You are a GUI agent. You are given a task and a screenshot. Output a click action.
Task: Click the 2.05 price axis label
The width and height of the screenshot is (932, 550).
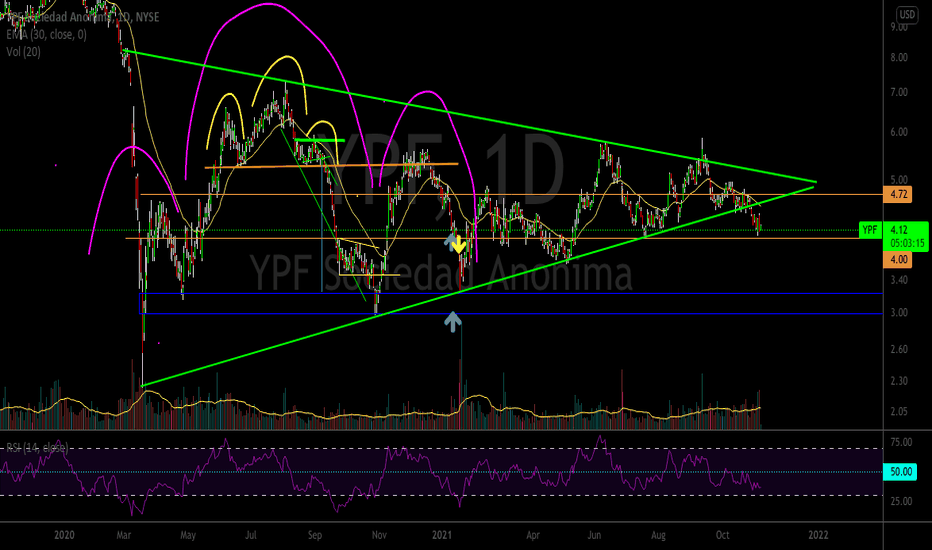tap(899, 411)
